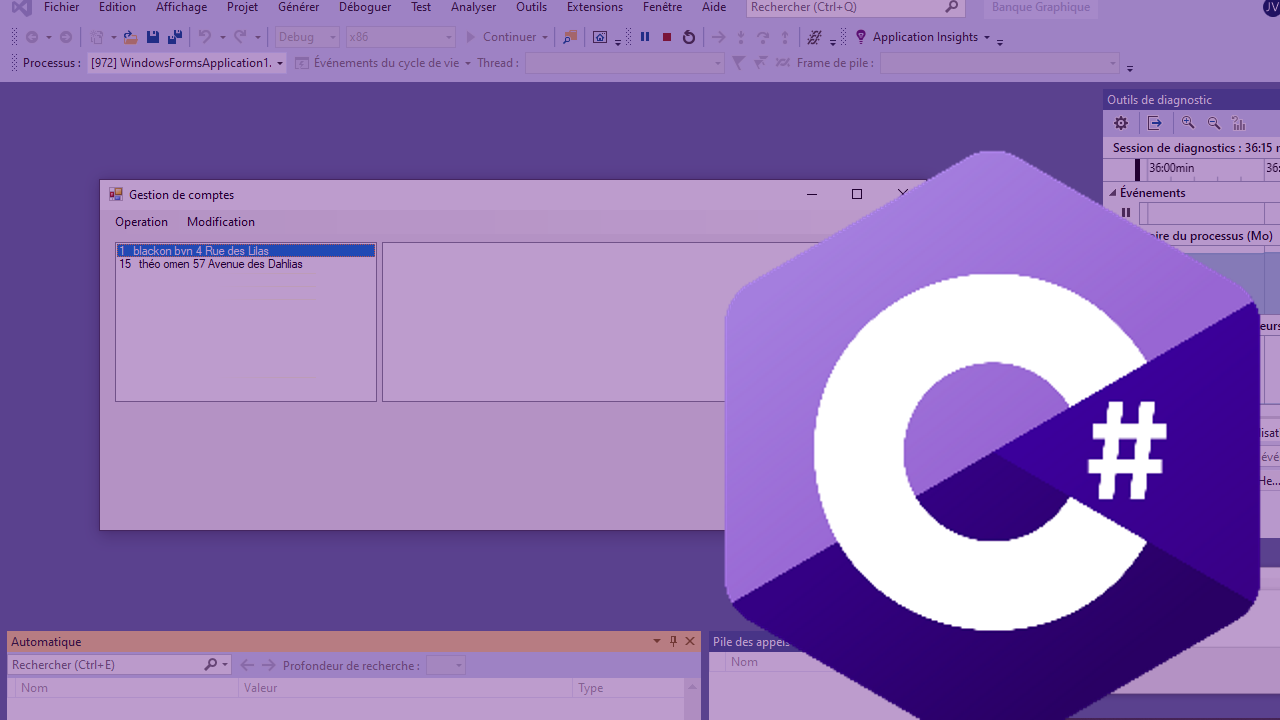Viewport: 1280px width, 720px height.
Task: Click the Rechercher (Ctrl+Q) search box
Action: click(x=856, y=8)
